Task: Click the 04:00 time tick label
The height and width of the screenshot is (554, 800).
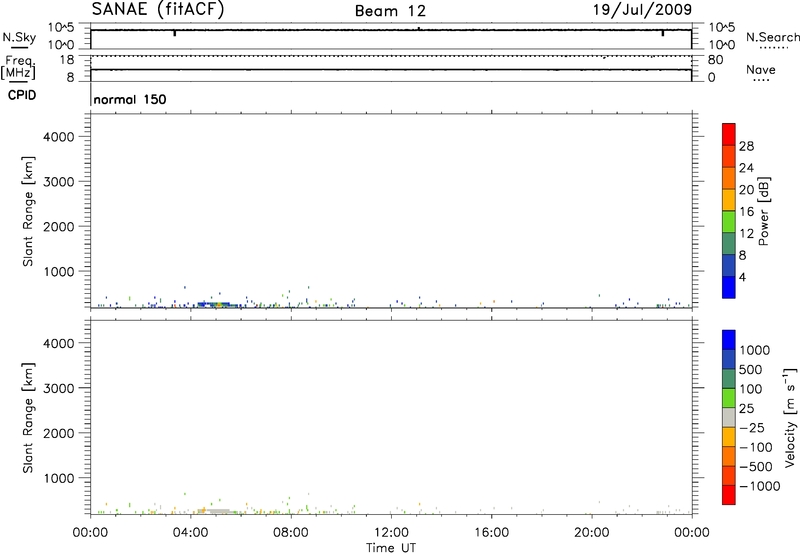Action: click(x=191, y=533)
